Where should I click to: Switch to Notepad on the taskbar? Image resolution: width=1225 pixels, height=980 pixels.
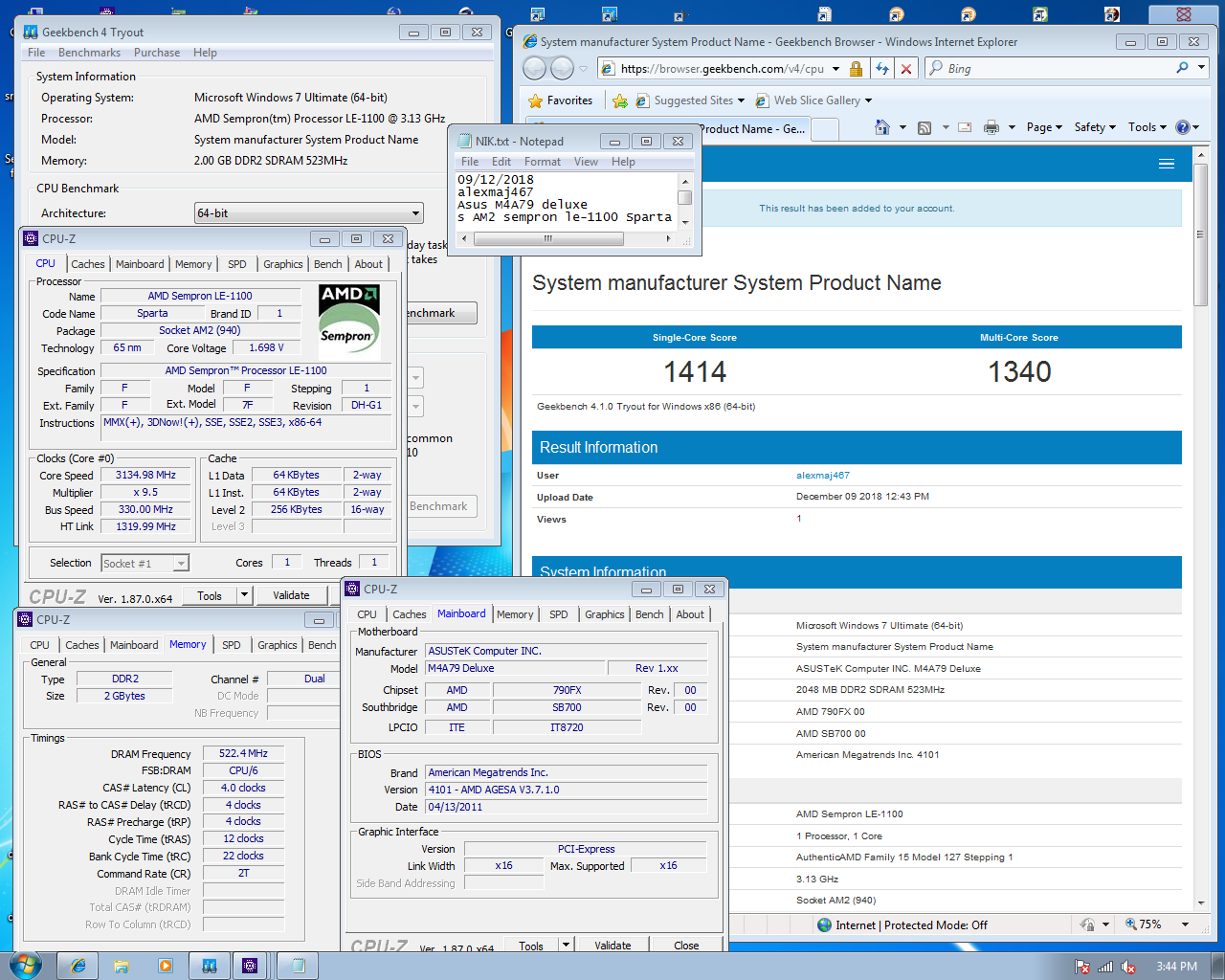[298, 966]
